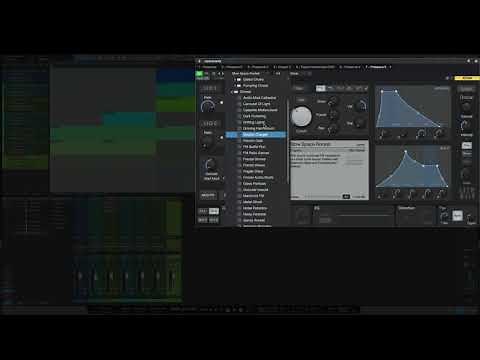The height and width of the screenshot is (360, 480).
Task: Select the second top node of the upper envelope
Action: (x=396, y=91)
